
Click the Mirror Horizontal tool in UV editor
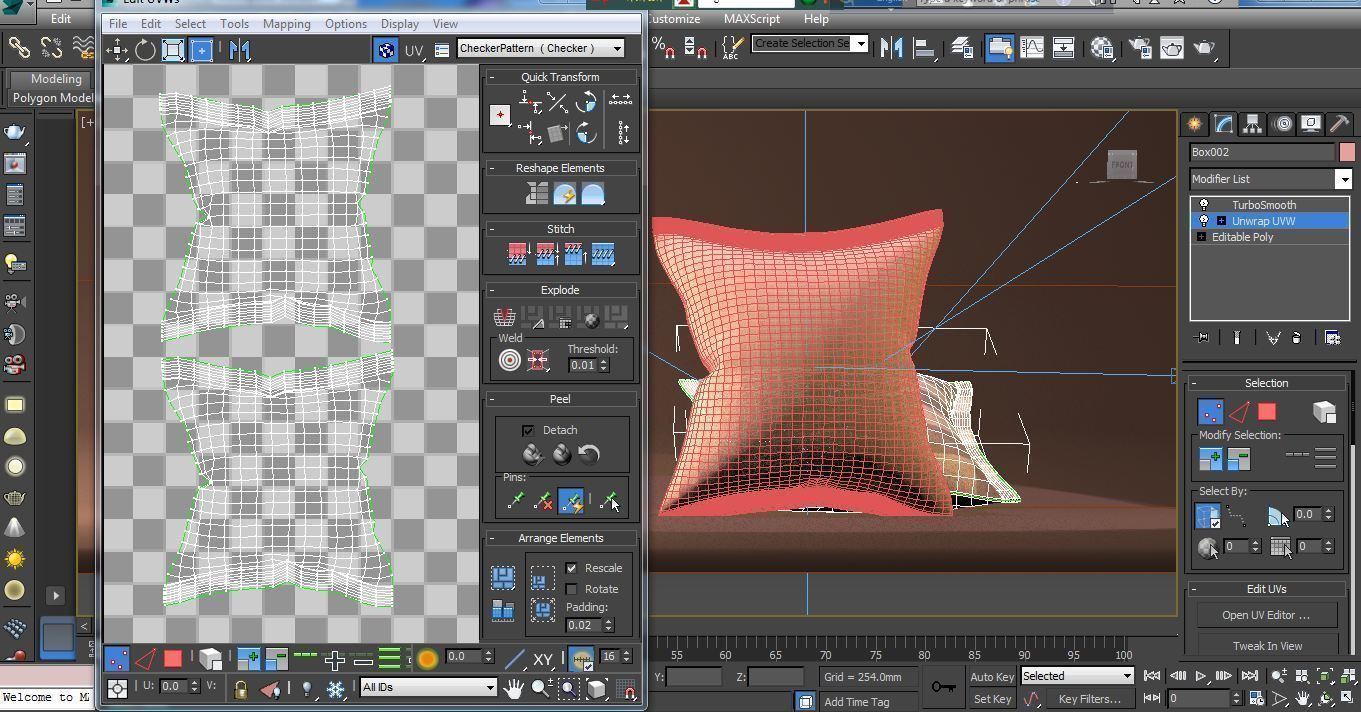pyautogui.click(x=239, y=49)
